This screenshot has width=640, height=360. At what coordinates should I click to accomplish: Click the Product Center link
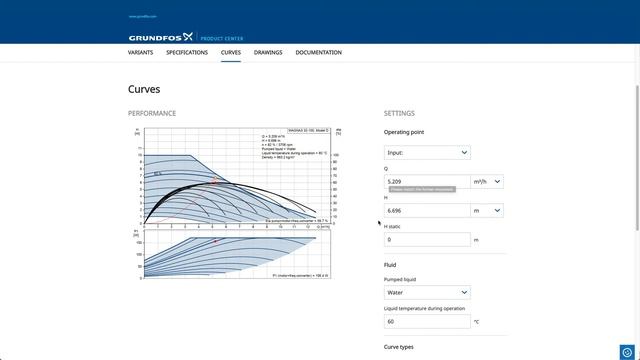point(222,38)
